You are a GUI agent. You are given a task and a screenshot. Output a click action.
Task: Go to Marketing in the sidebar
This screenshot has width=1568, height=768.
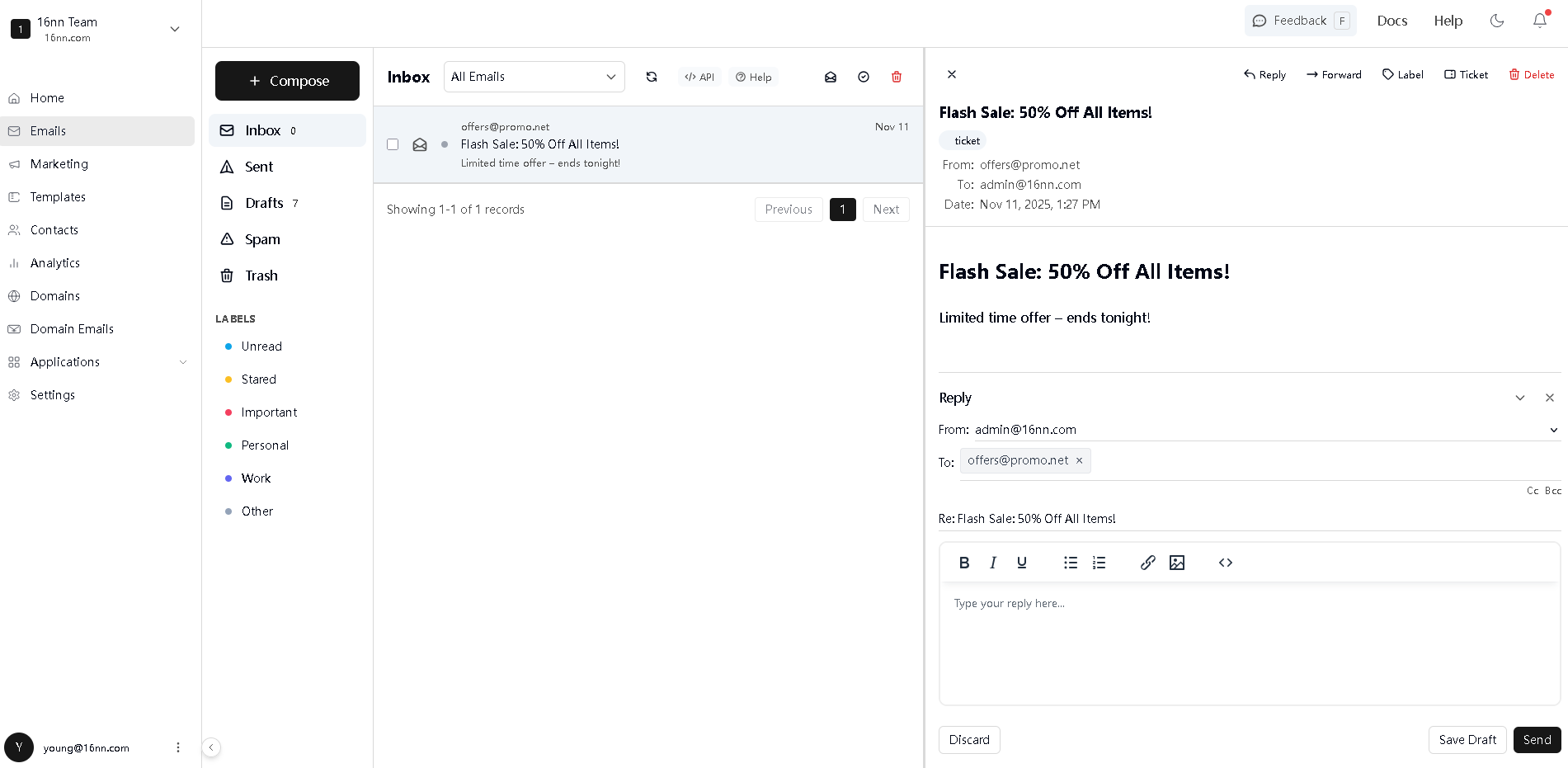click(59, 164)
